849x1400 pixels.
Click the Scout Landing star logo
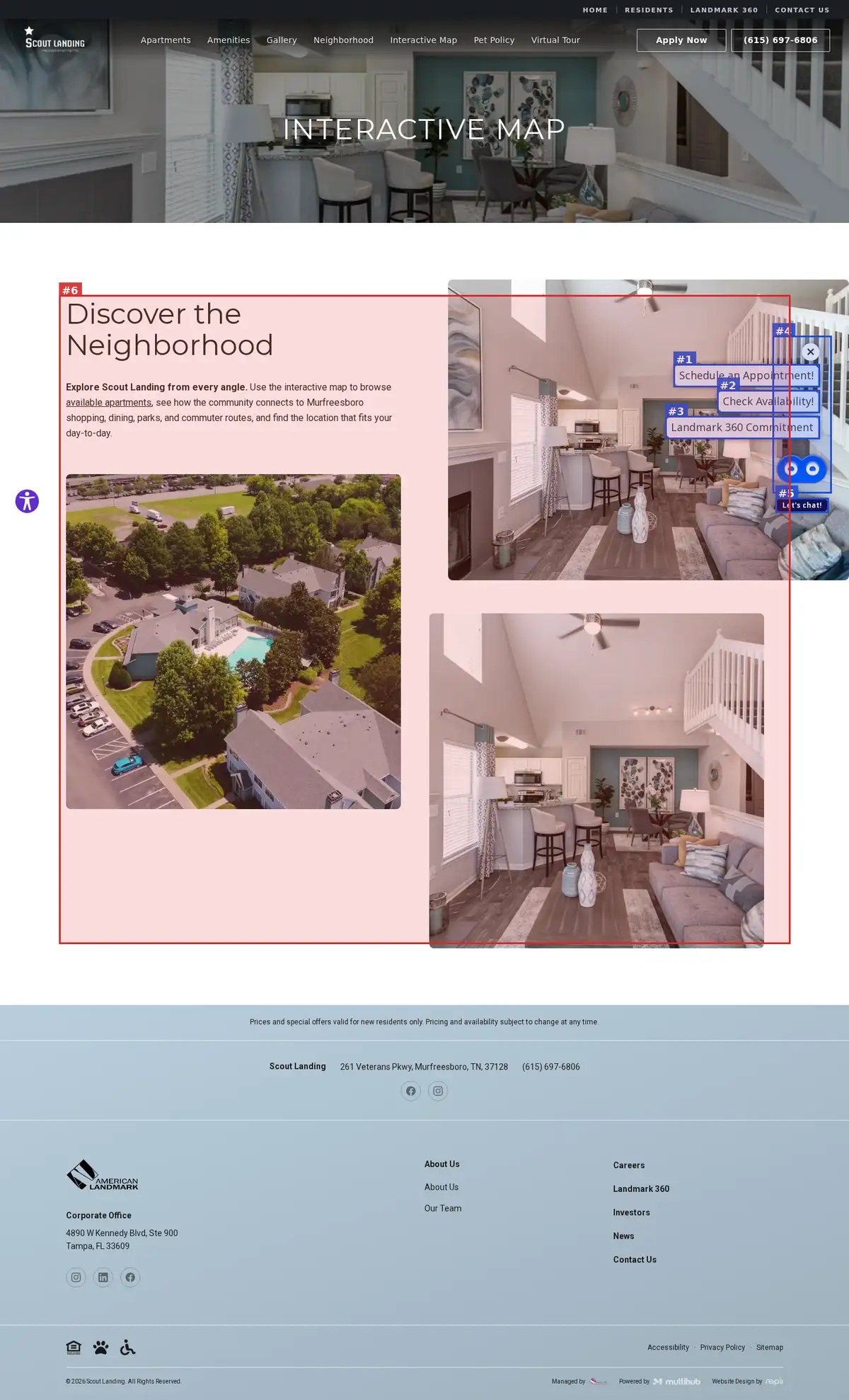coord(54,39)
